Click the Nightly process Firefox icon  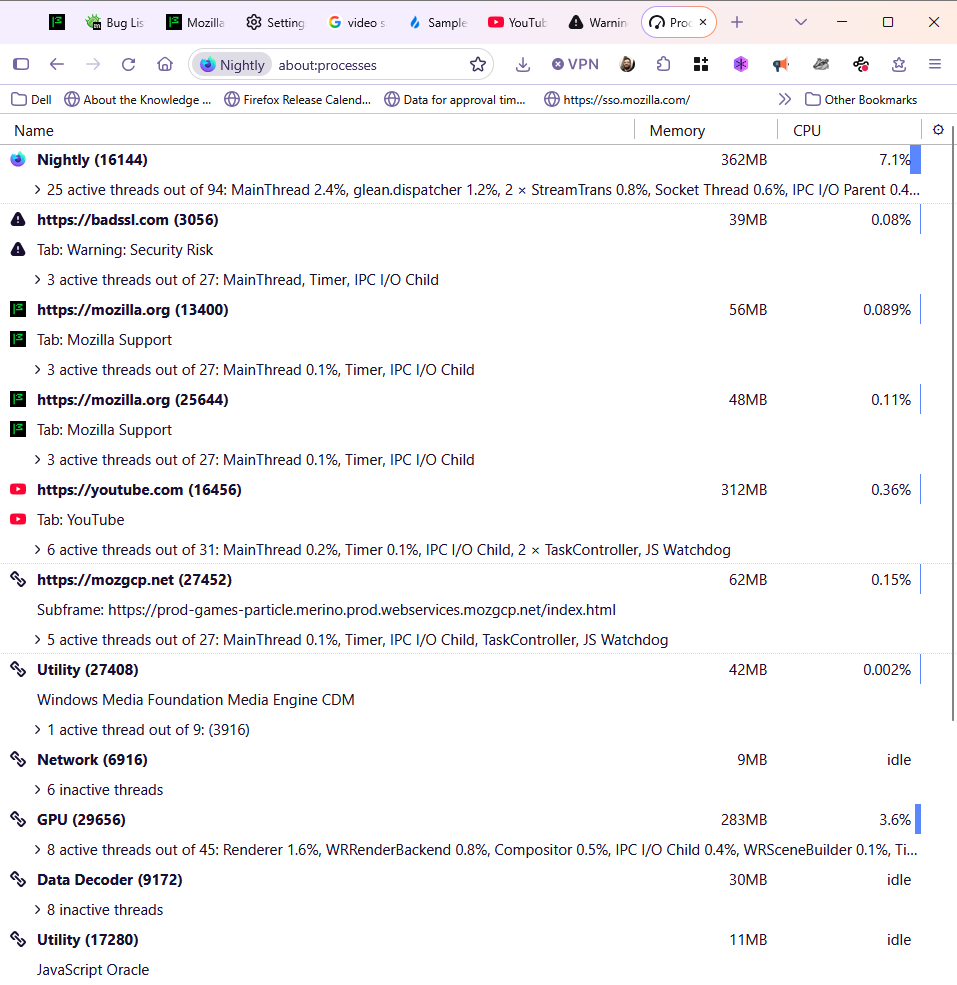click(x=18, y=160)
